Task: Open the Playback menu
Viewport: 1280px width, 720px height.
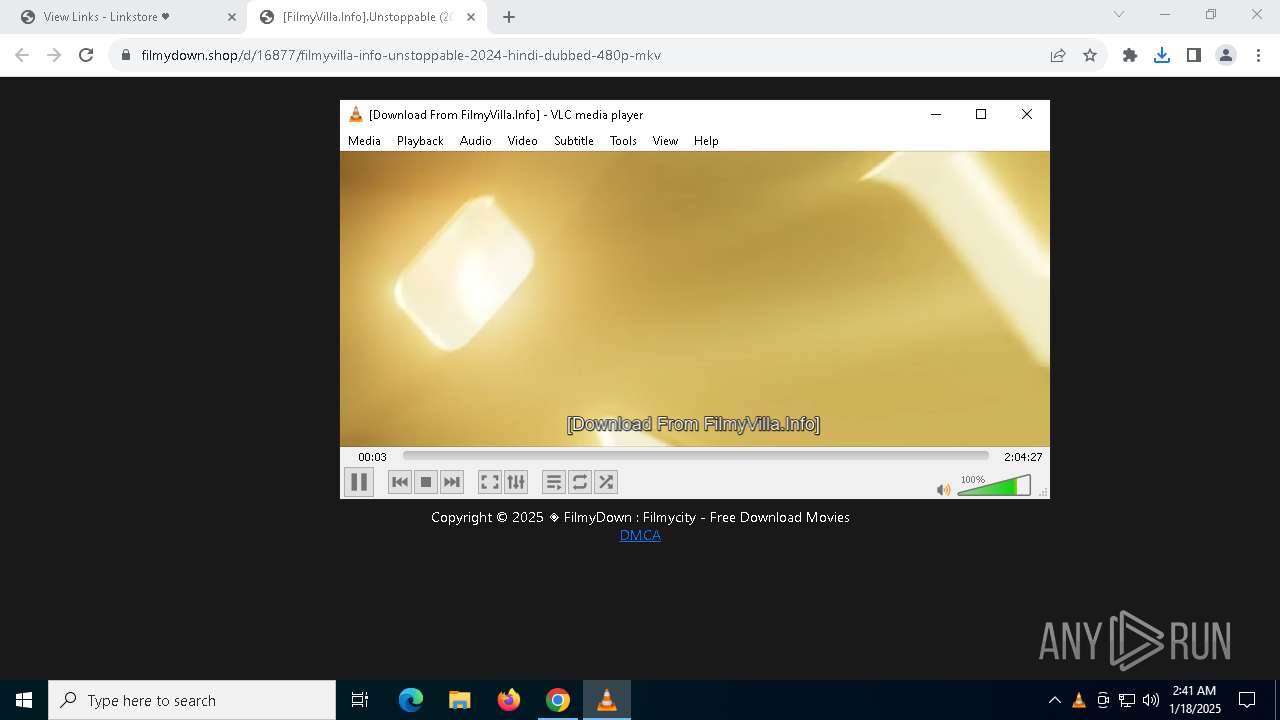Action: 420,141
